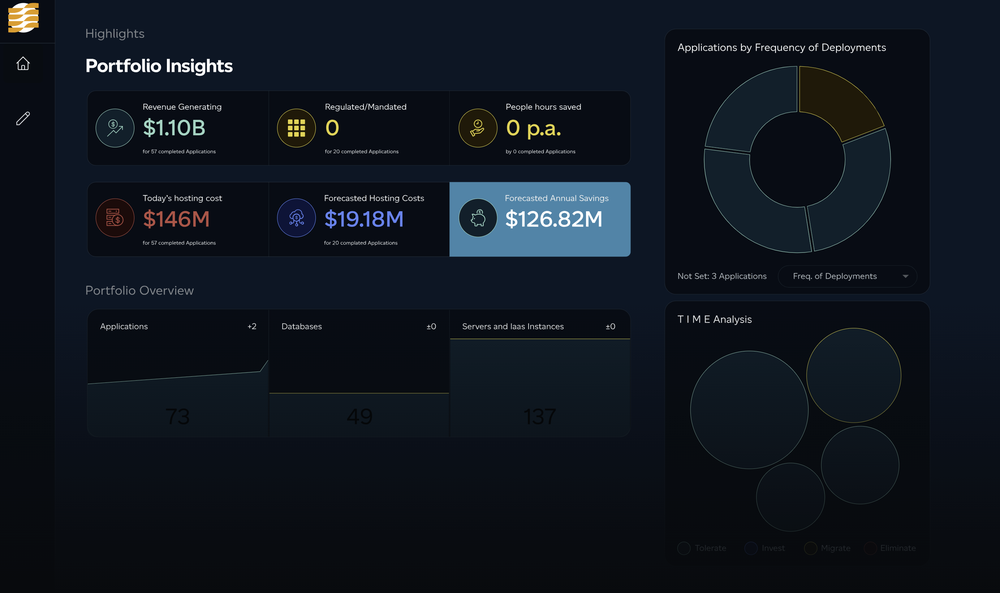The image size is (1000, 593).
Task: Click the T I M E Analysis title
Action: [714, 319]
